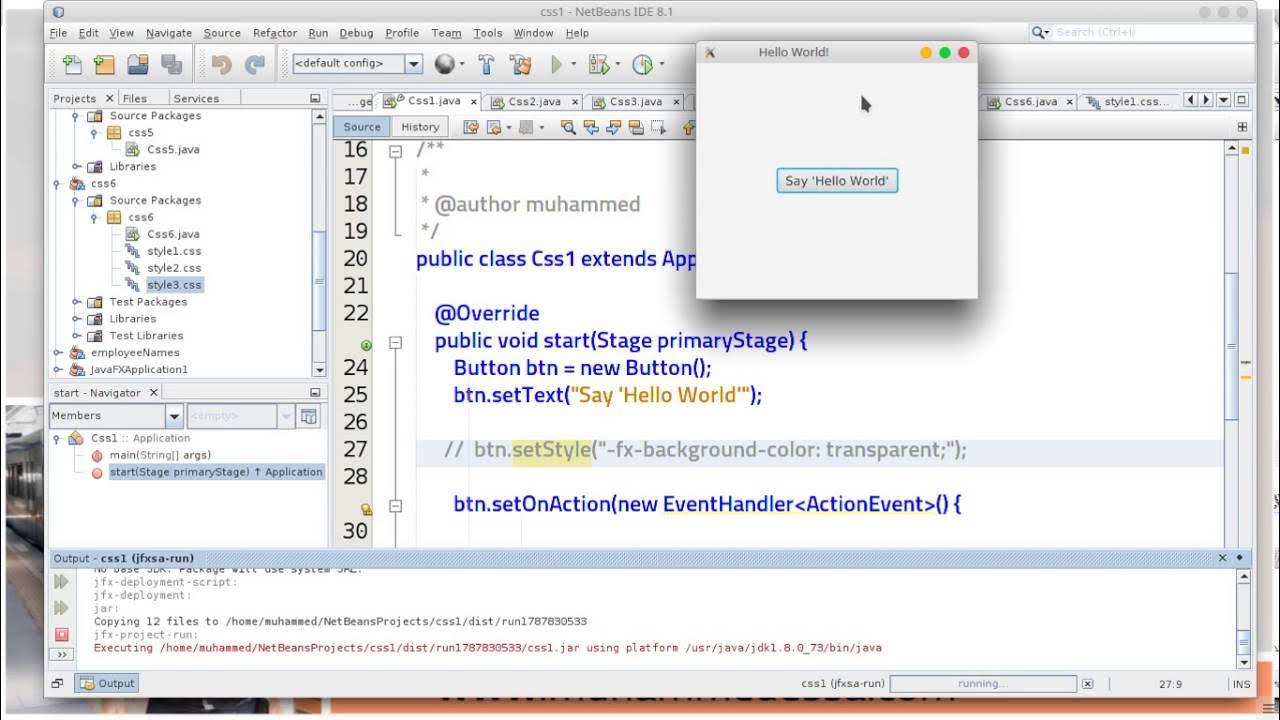Expand the employeeNames project node
1280x720 pixels.
pyautogui.click(x=56, y=353)
